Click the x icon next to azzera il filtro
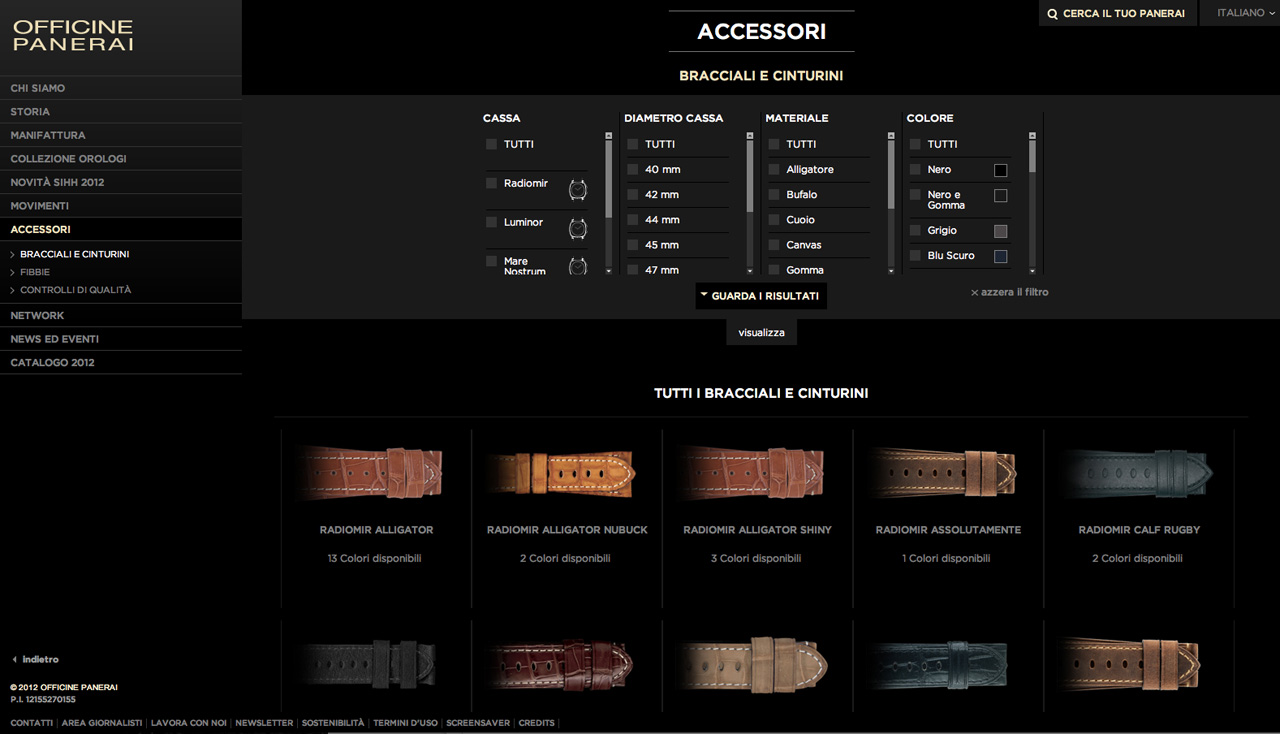This screenshot has height=734, width=1280. pos(974,293)
